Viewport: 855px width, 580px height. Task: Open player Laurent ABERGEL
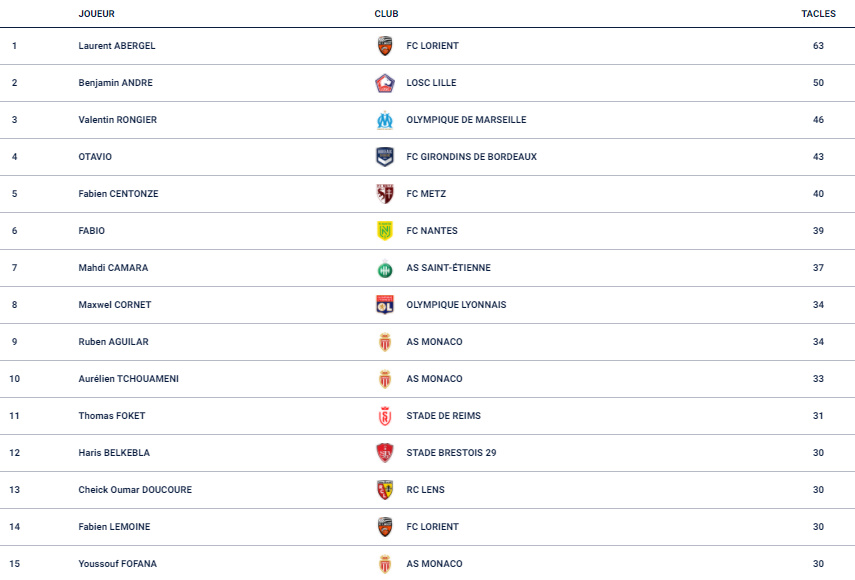click(x=117, y=46)
